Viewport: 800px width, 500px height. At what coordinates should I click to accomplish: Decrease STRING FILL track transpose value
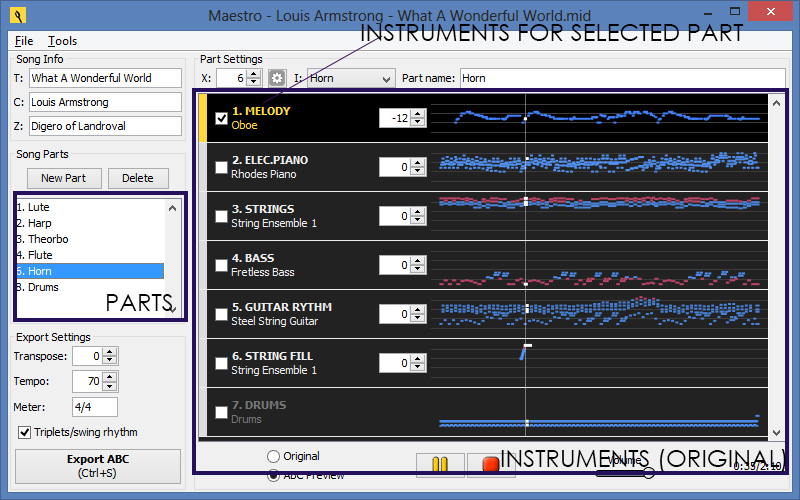click(418, 367)
